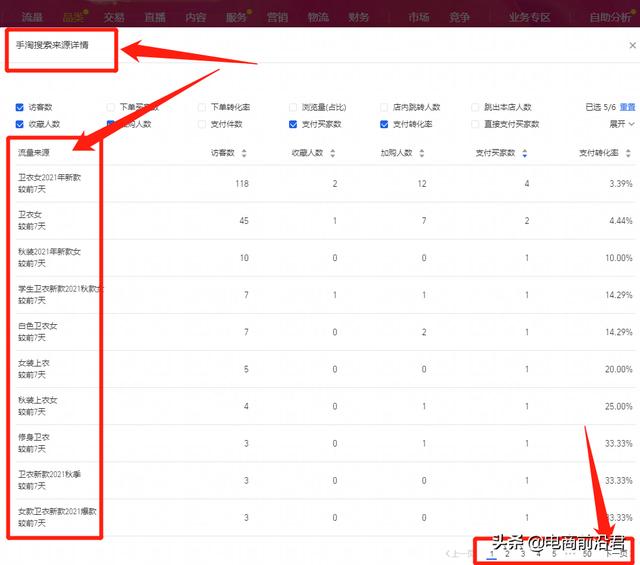
Task: Open the 品类 navigation tab
Action: pos(73,17)
